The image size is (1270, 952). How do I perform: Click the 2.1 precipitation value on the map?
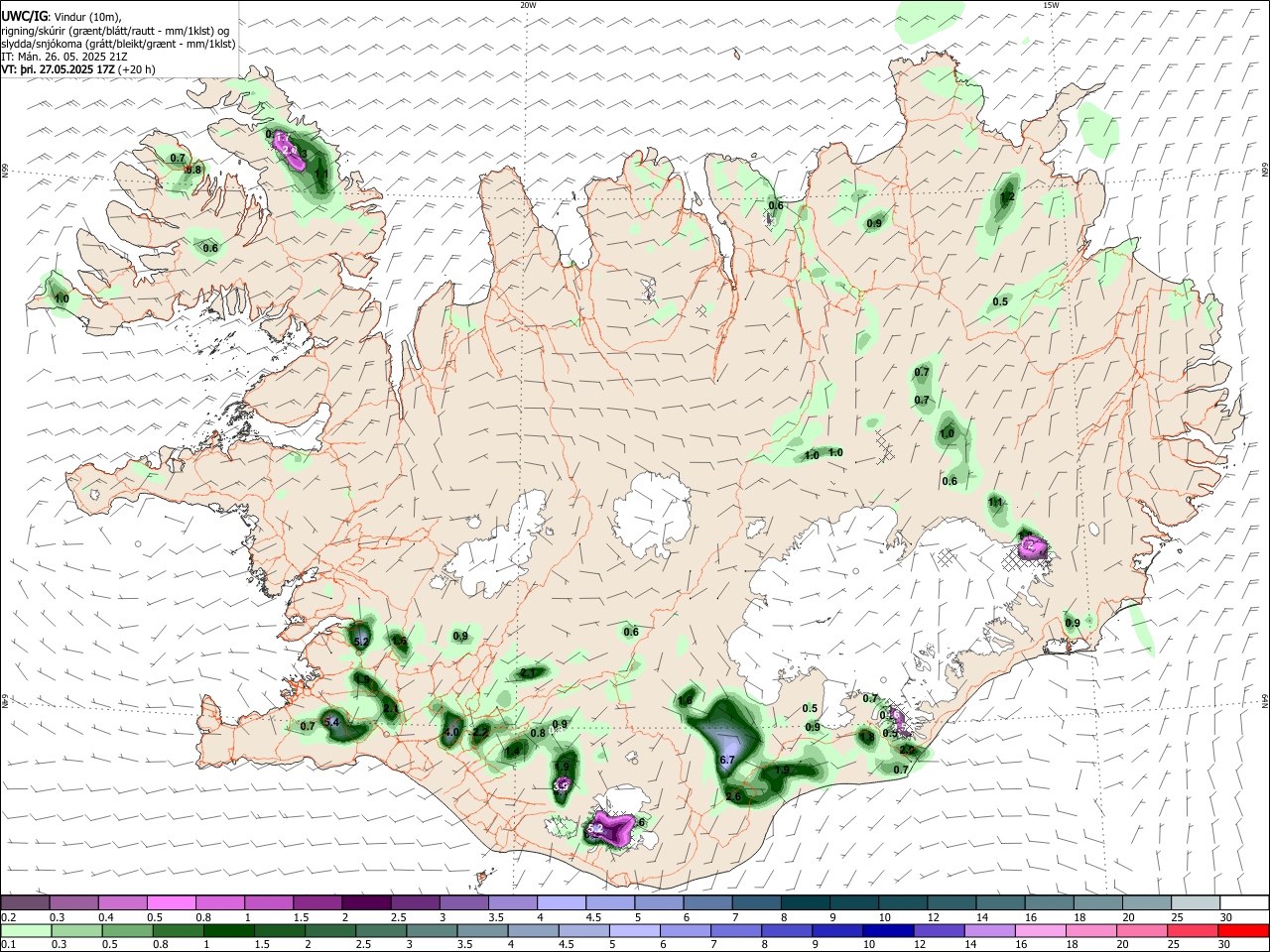tap(528, 673)
